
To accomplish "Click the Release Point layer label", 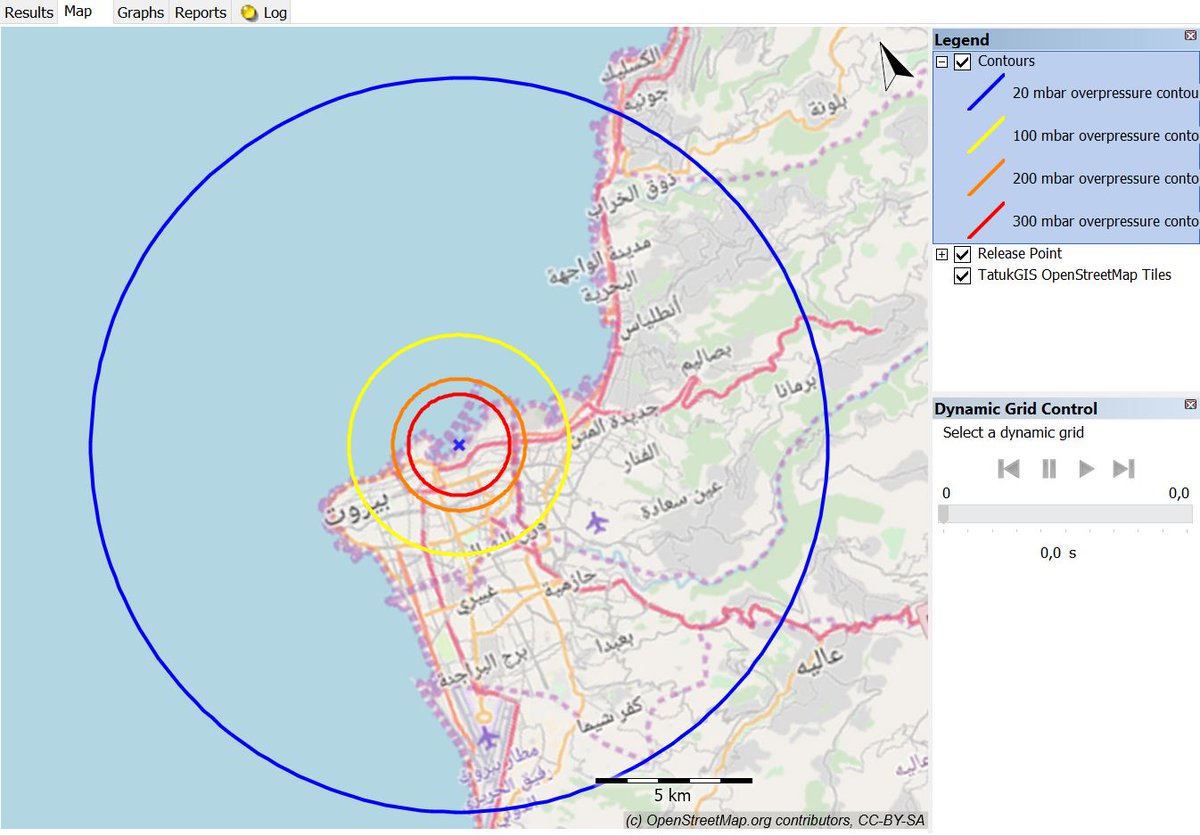I will (1020, 254).
